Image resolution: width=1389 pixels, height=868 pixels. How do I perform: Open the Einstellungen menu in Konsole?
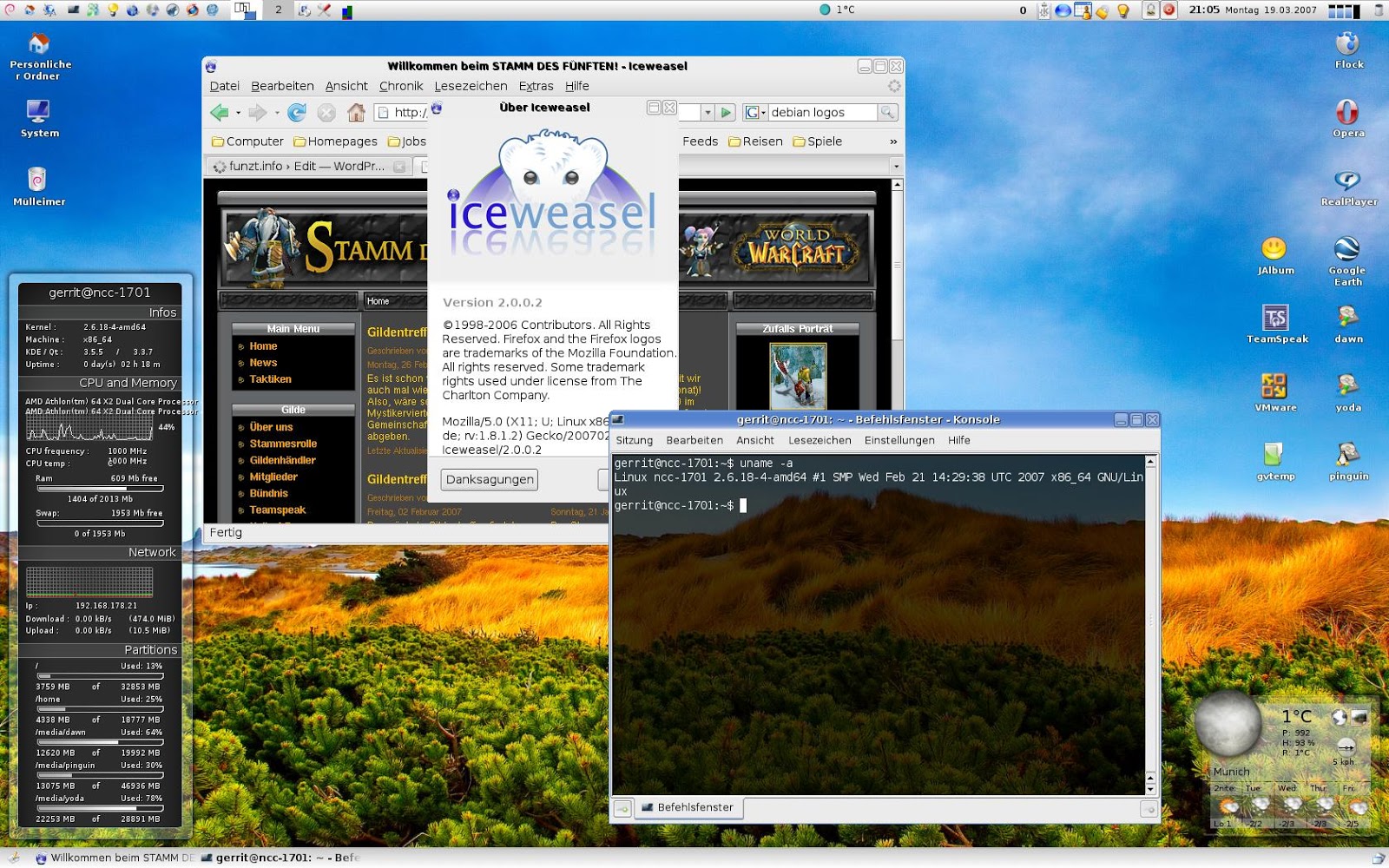(899, 440)
